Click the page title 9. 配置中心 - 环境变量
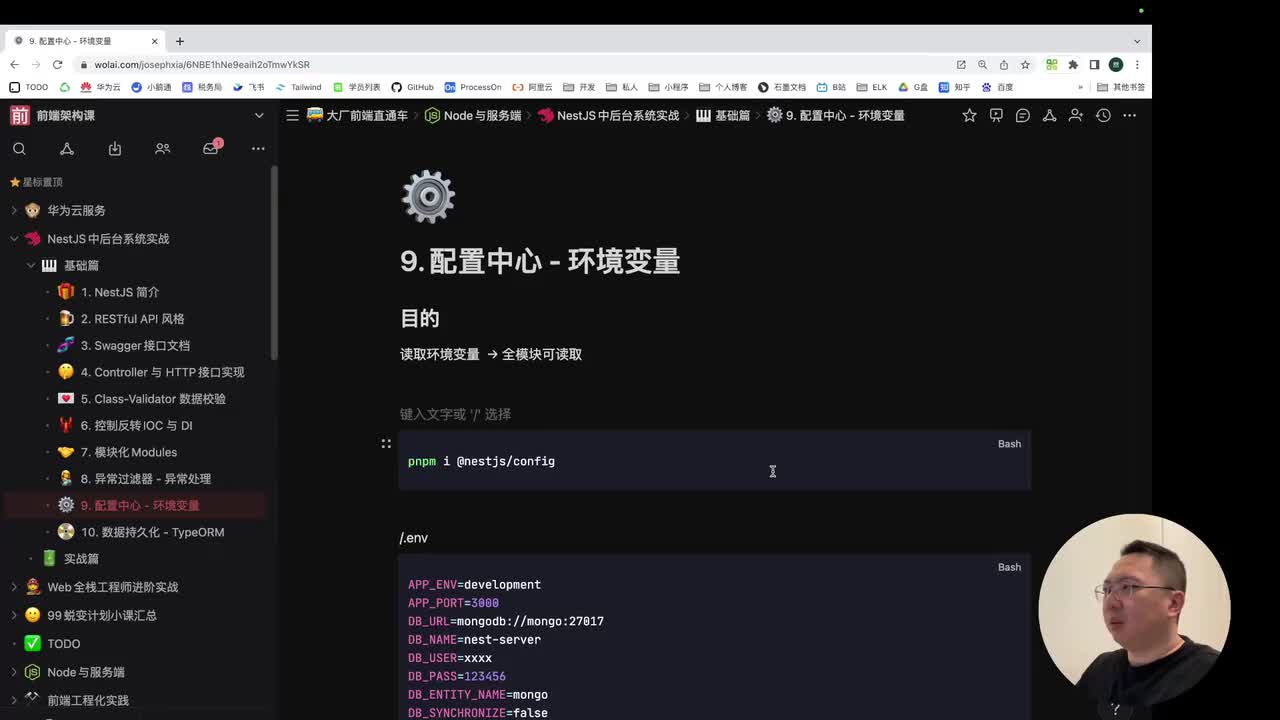 click(540, 261)
